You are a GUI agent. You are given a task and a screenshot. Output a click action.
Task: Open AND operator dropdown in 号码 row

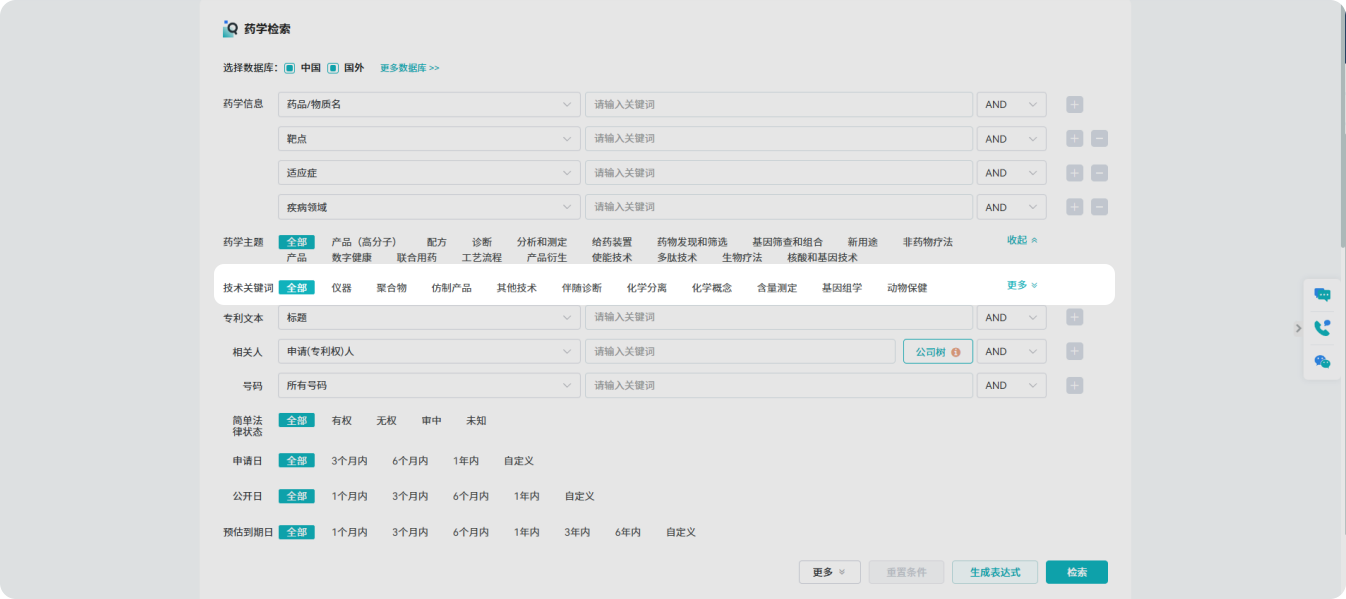point(1011,385)
